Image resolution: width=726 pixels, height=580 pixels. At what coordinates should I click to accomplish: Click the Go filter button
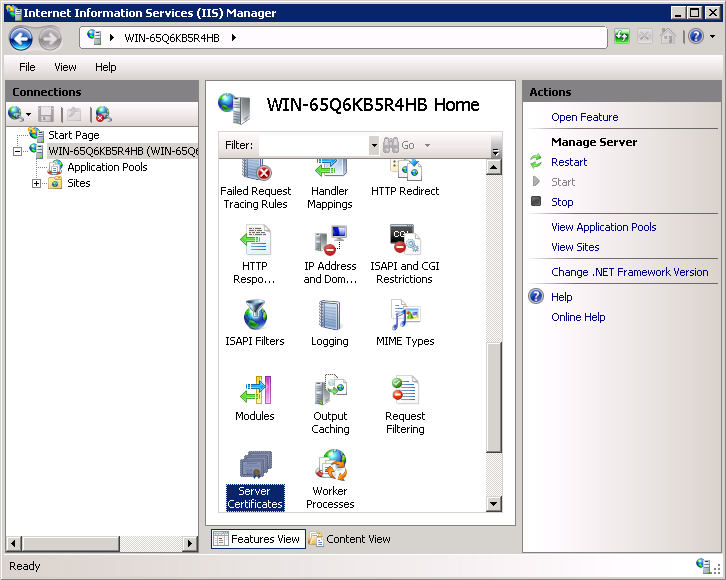[399, 145]
